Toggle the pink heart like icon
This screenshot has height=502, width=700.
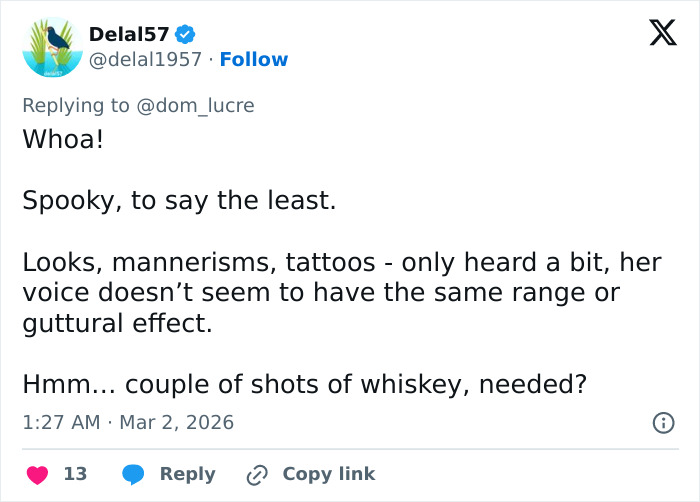click(x=37, y=474)
